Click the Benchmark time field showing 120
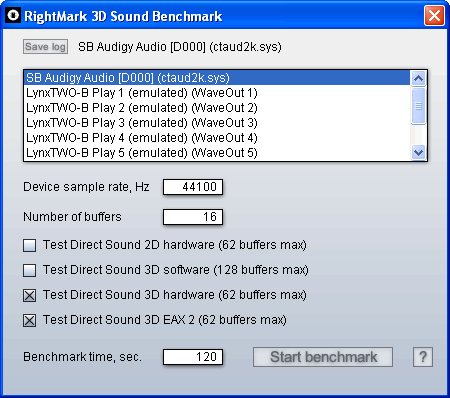Viewport: 450px width, 398px height. [193, 357]
